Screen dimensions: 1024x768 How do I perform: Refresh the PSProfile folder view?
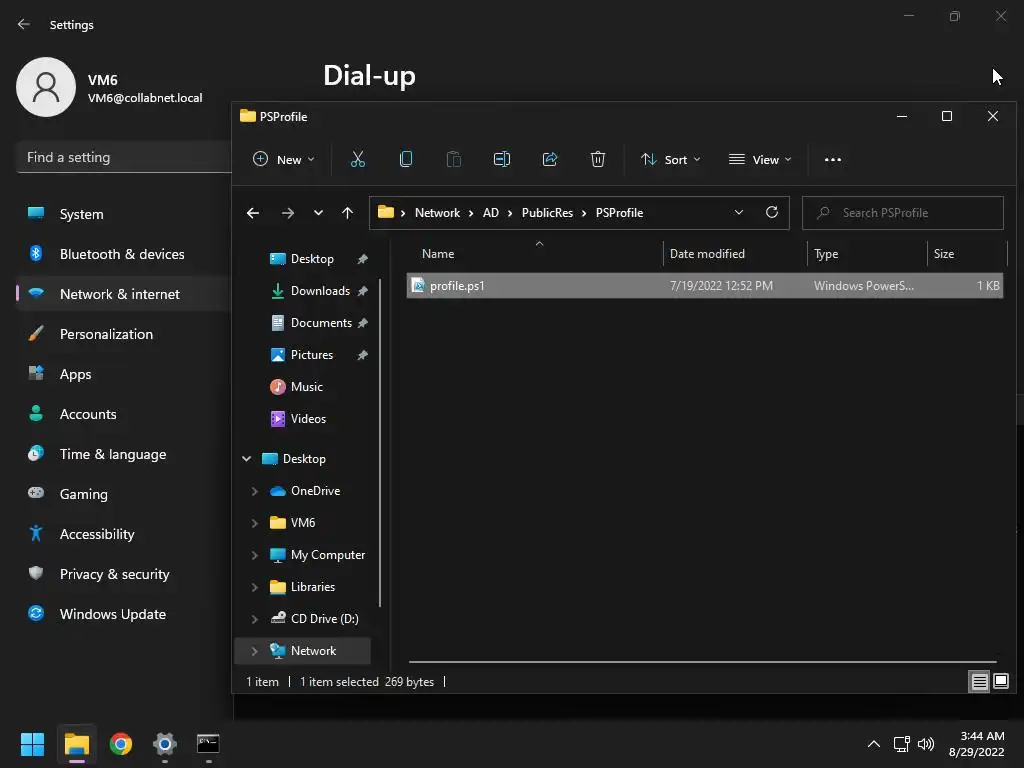(772, 212)
